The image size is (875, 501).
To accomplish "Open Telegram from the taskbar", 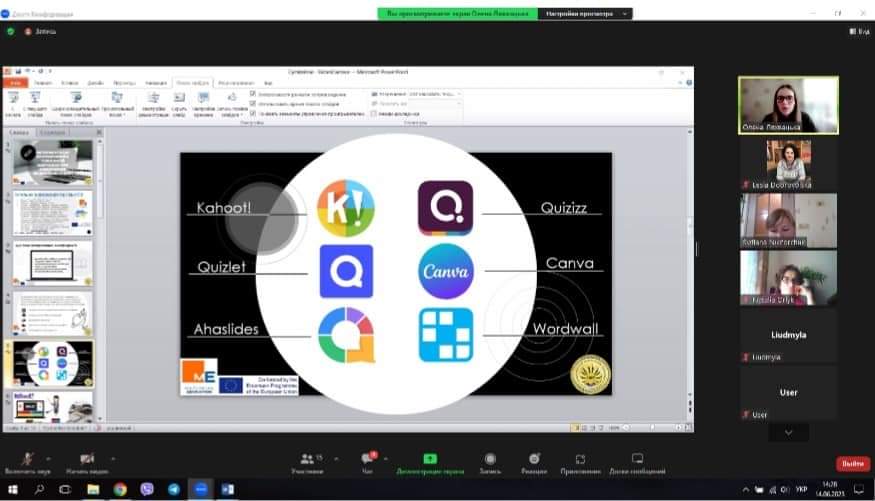I will [x=174, y=489].
